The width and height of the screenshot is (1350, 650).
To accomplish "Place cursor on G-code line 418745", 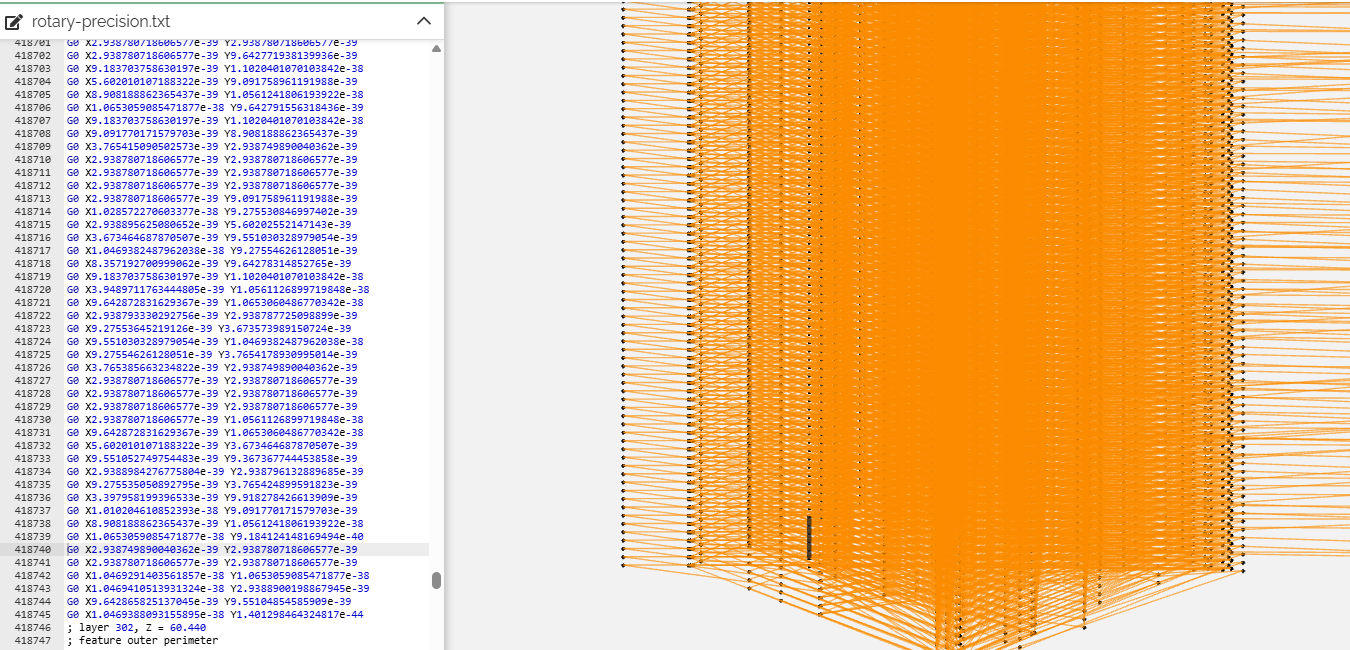I will [x=214, y=614].
